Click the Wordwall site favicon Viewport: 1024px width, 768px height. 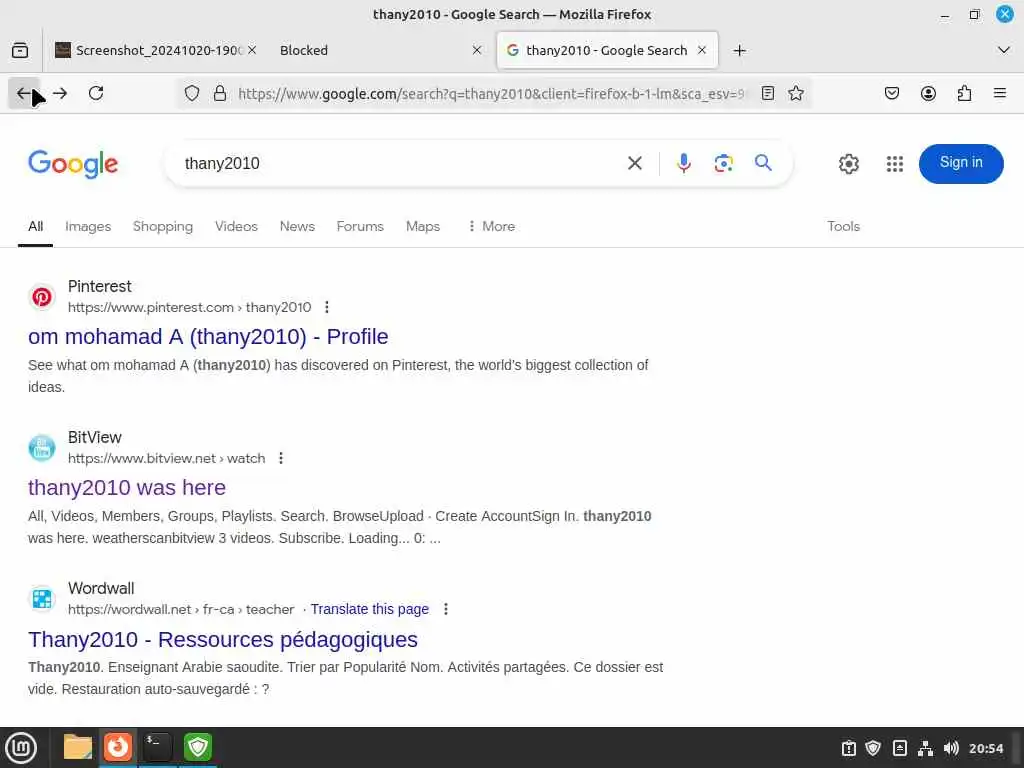tap(42, 599)
